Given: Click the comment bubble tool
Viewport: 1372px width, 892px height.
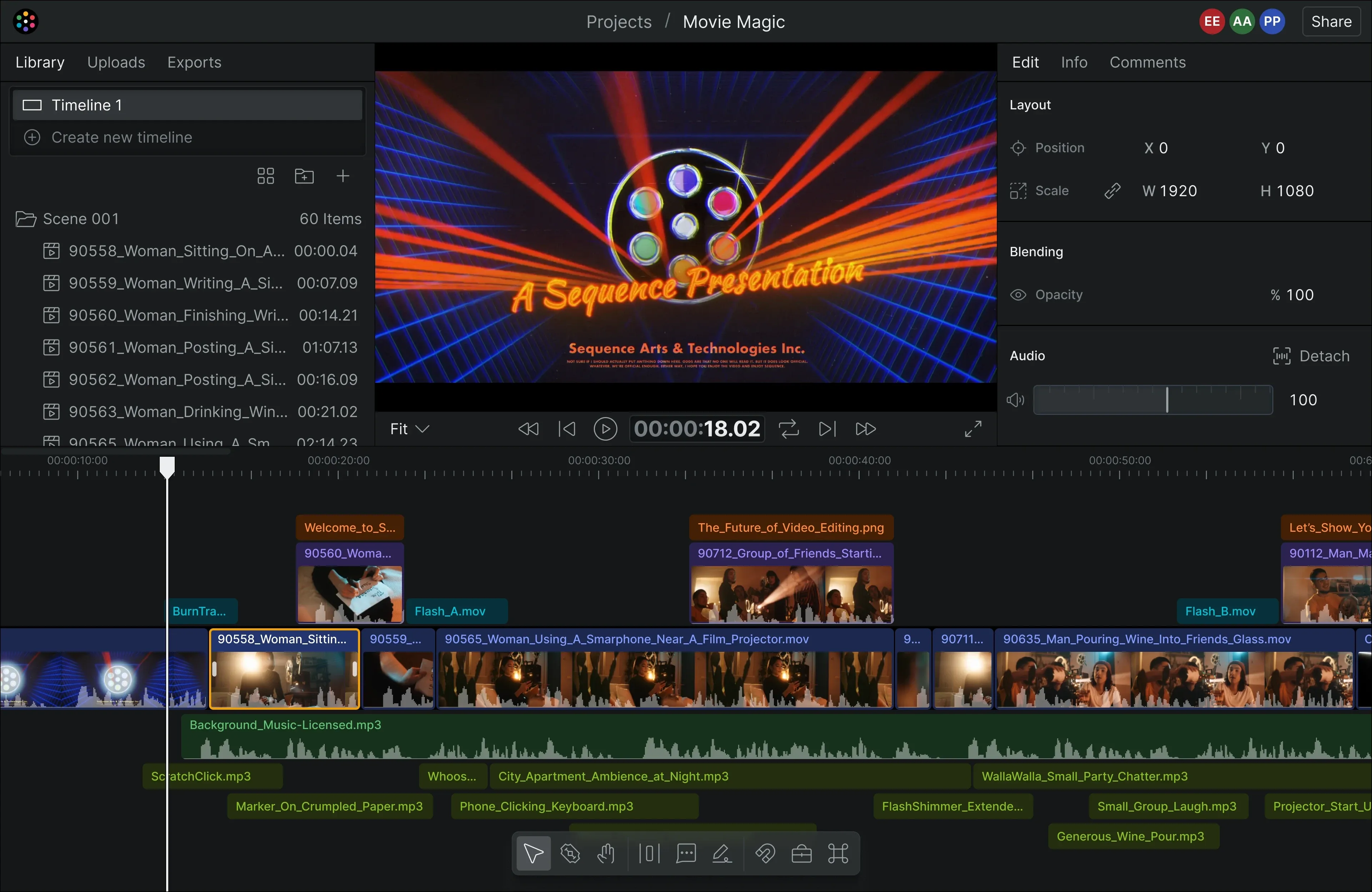Looking at the screenshot, I should 686,853.
